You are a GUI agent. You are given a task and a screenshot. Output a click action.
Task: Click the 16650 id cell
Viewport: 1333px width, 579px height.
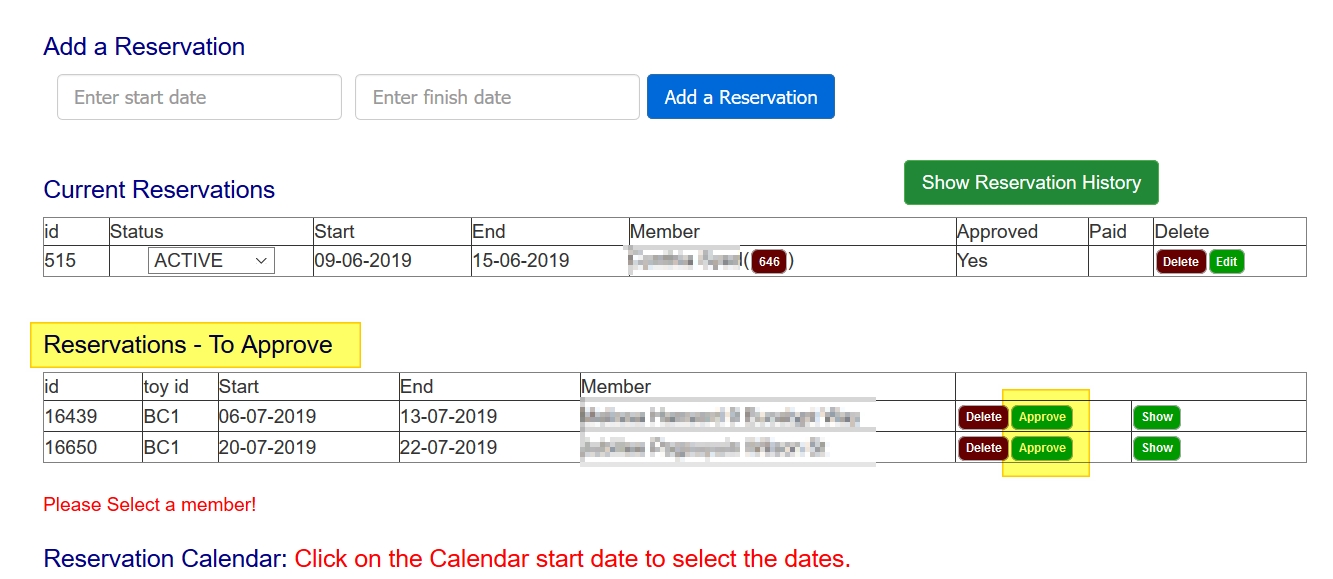[71, 447]
